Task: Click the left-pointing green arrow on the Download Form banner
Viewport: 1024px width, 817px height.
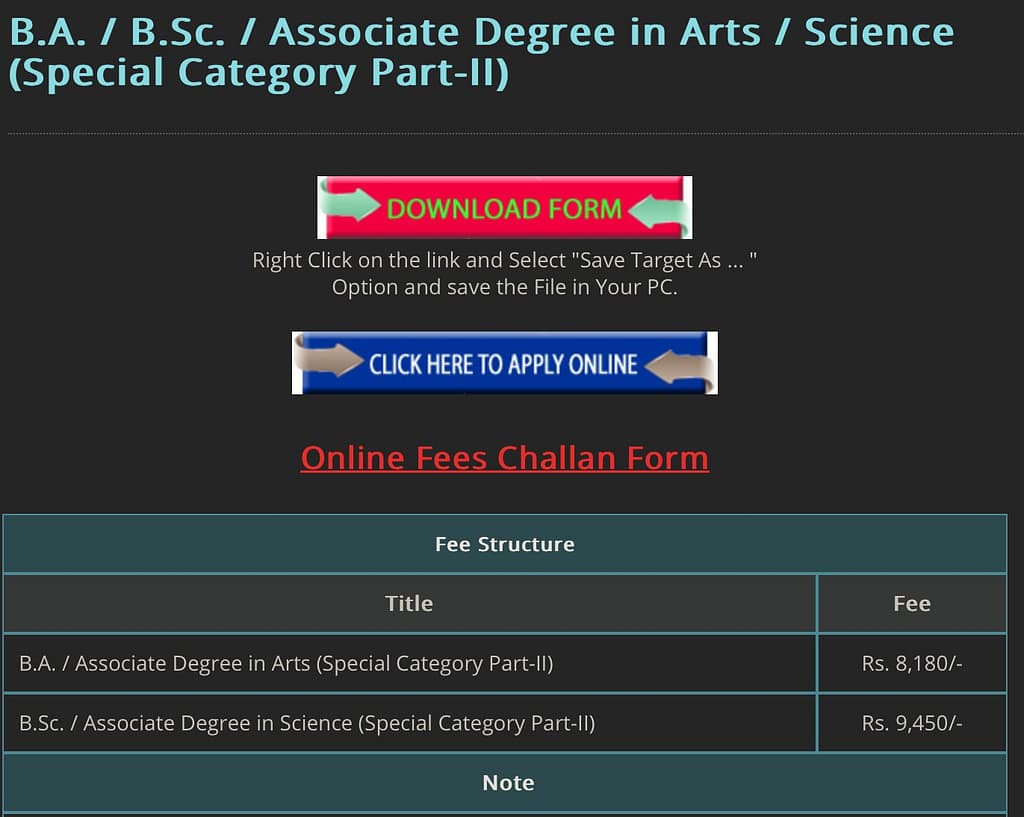Action: pyautogui.click(x=655, y=209)
